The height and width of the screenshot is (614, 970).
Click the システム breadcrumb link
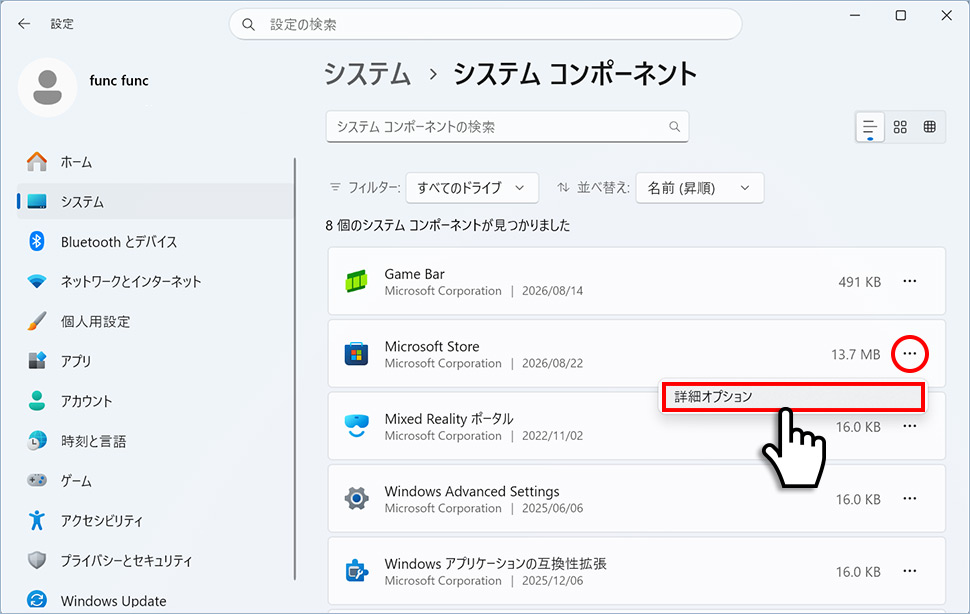pos(367,74)
